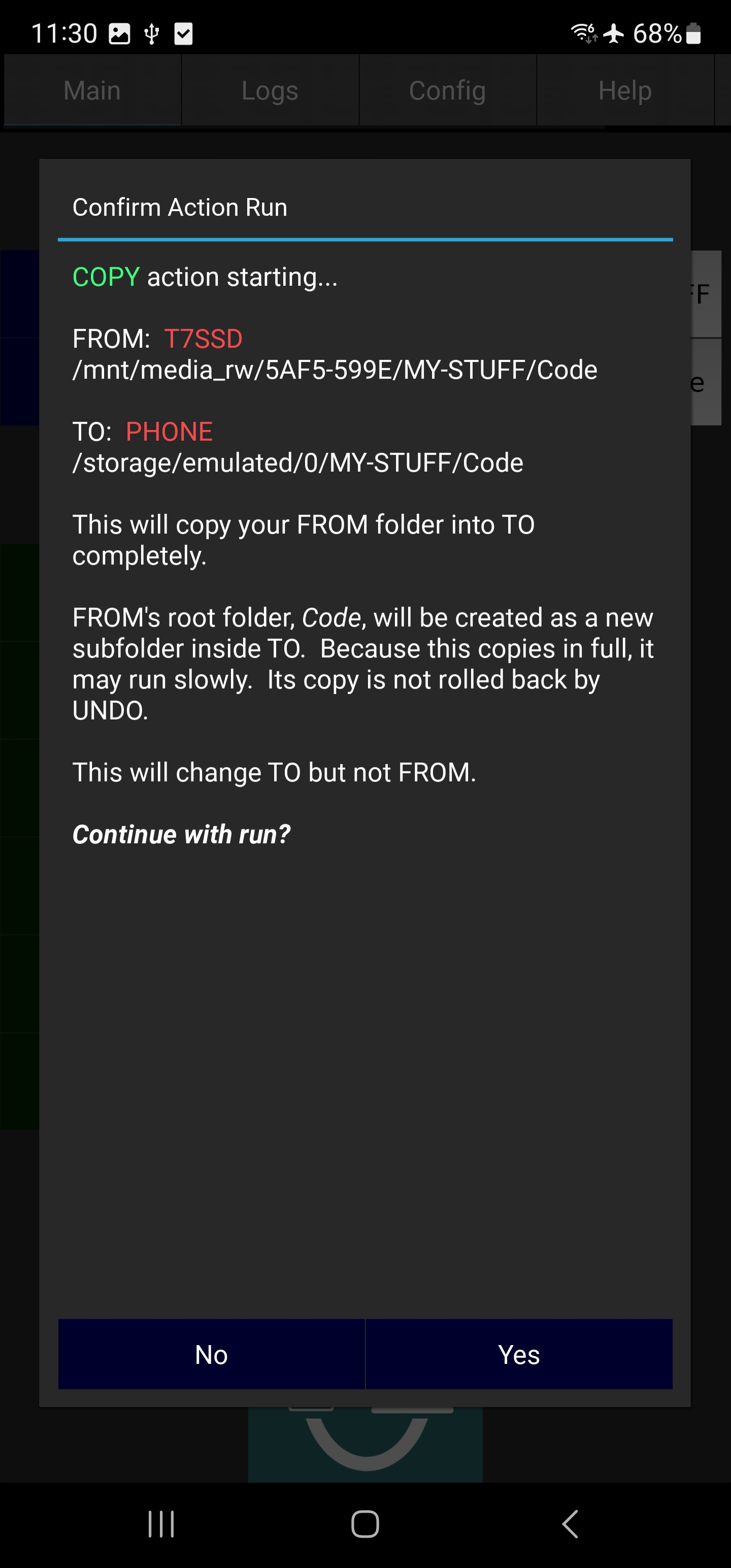This screenshot has height=1568, width=731.
Task: Tap the checkmark task notification icon
Action: tap(183, 34)
